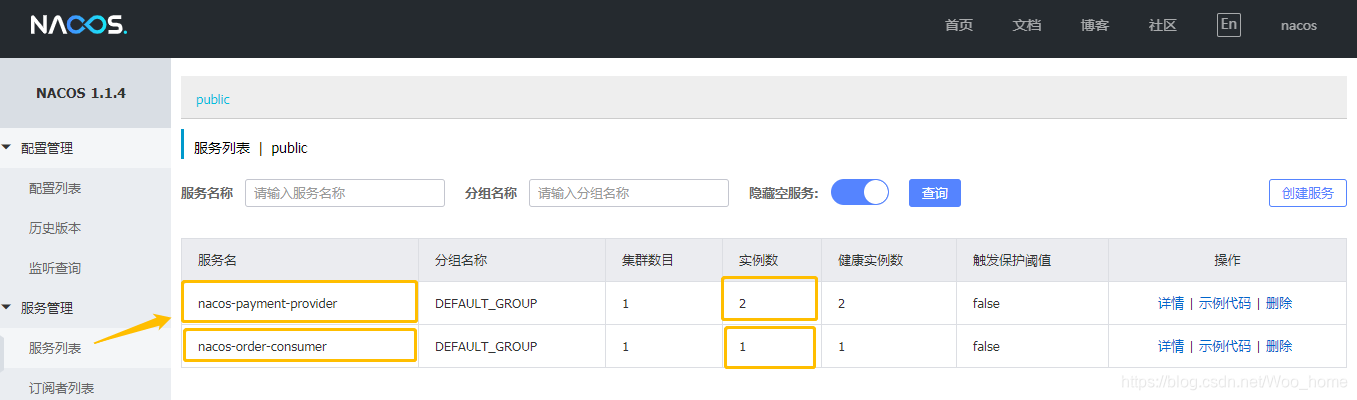Open 详情 for nacos-payment-provider

tap(1171, 303)
